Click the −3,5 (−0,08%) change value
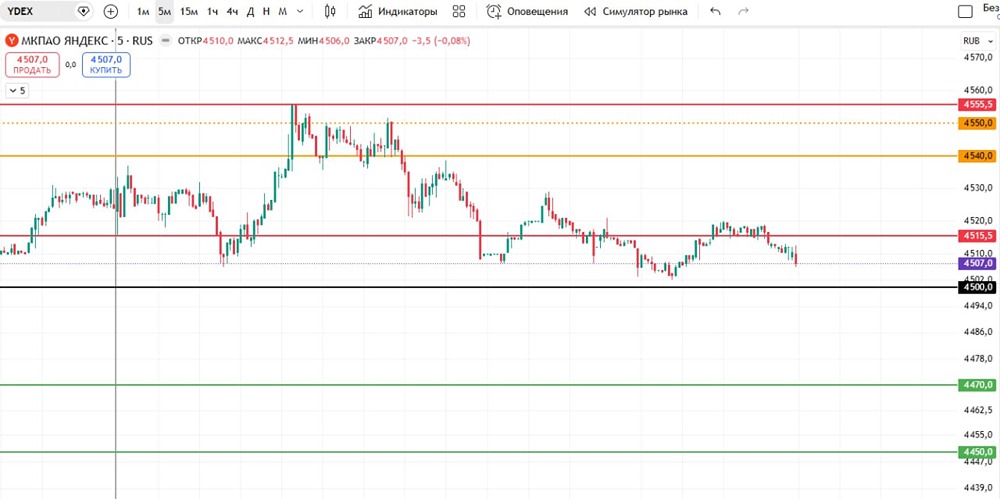This screenshot has height=499, width=1000. (x=441, y=41)
